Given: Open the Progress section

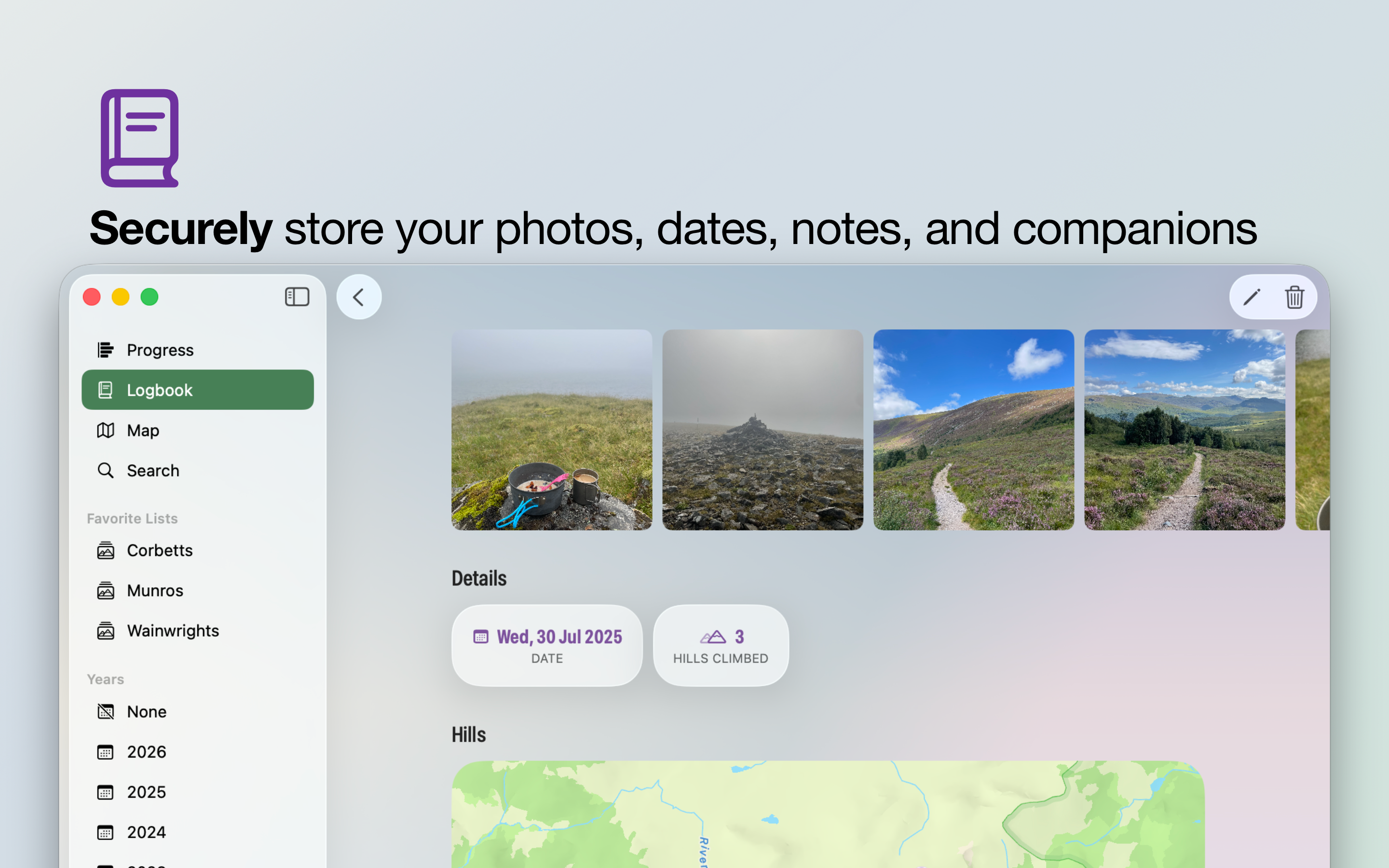Looking at the screenshot, I should 197,350.
